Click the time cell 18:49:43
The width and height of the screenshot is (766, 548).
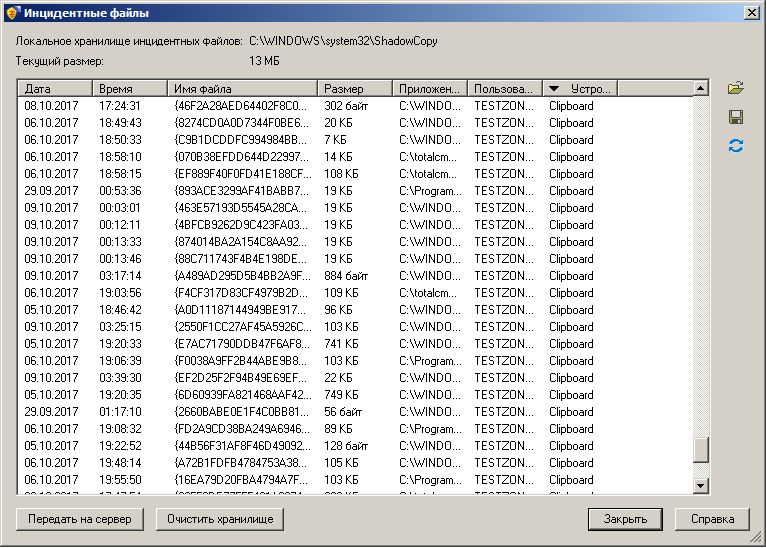[x=120, y=123]
